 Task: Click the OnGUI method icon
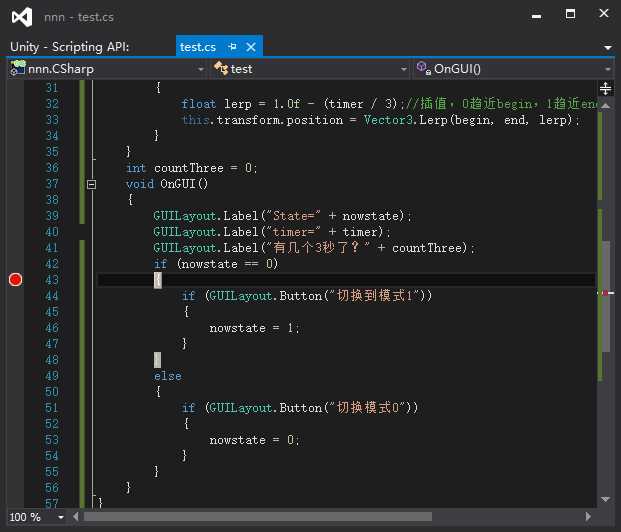point(423,68)
